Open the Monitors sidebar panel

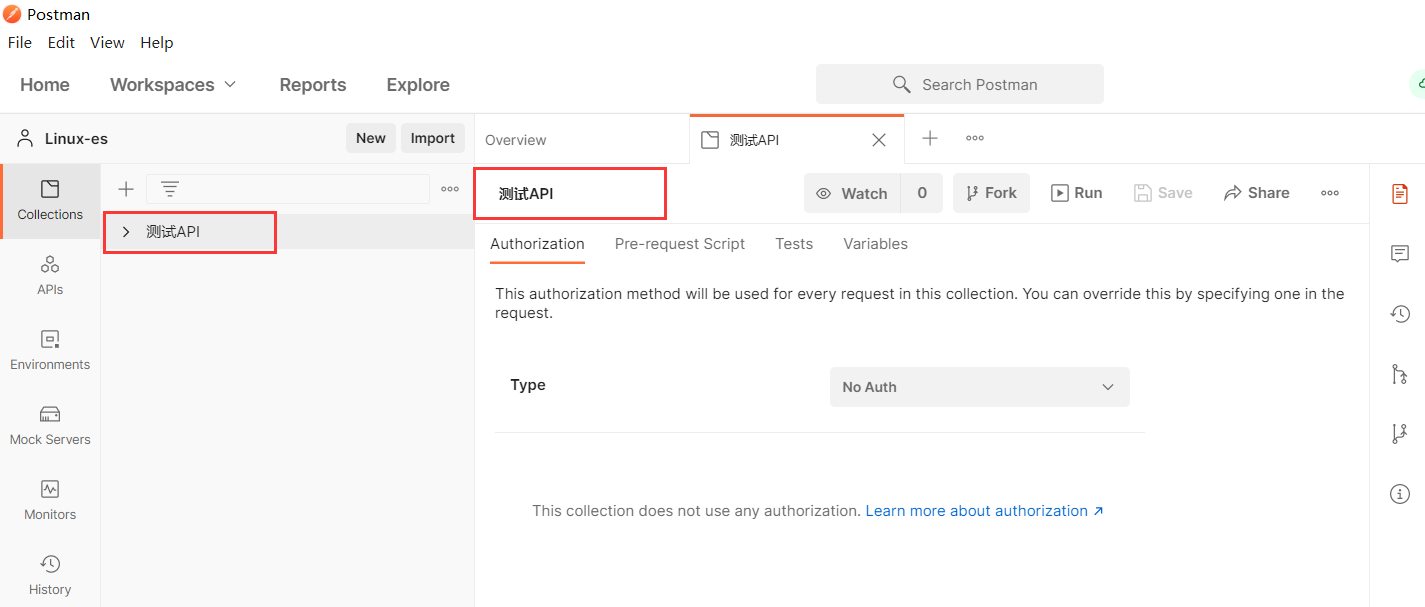pos(50,501)
